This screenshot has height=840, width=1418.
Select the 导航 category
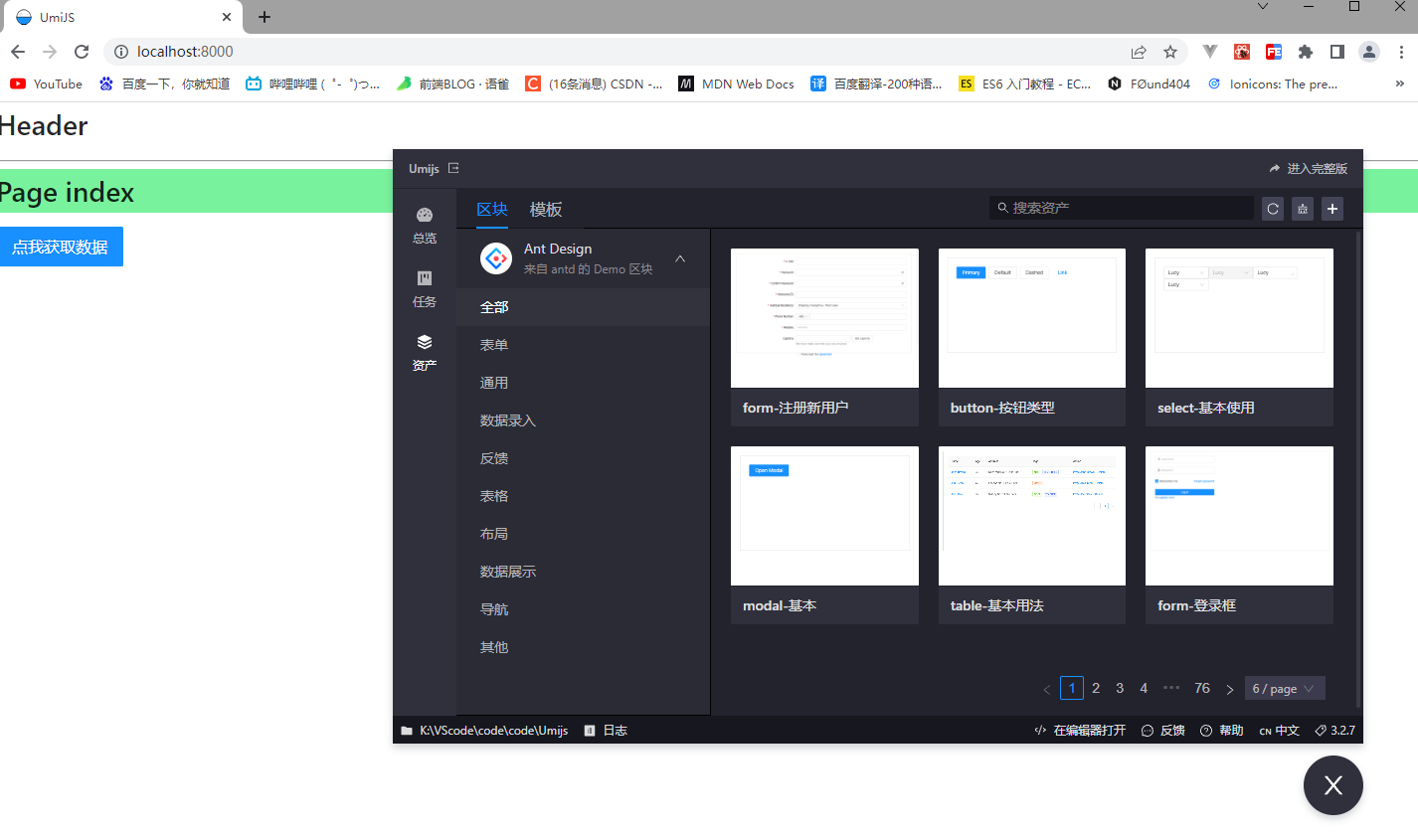click(583, 609)
